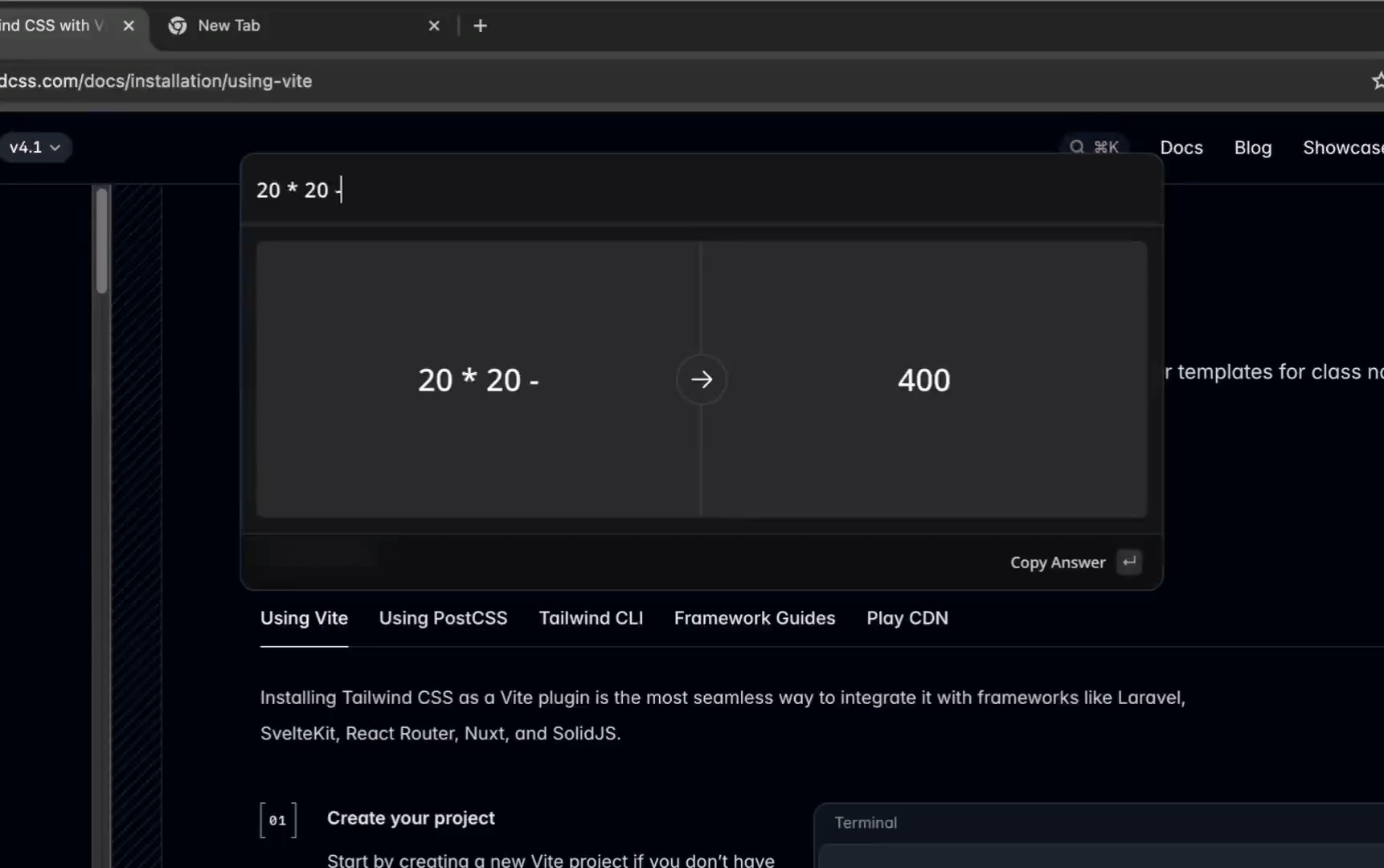Close the New Tab browser tab

434,26
